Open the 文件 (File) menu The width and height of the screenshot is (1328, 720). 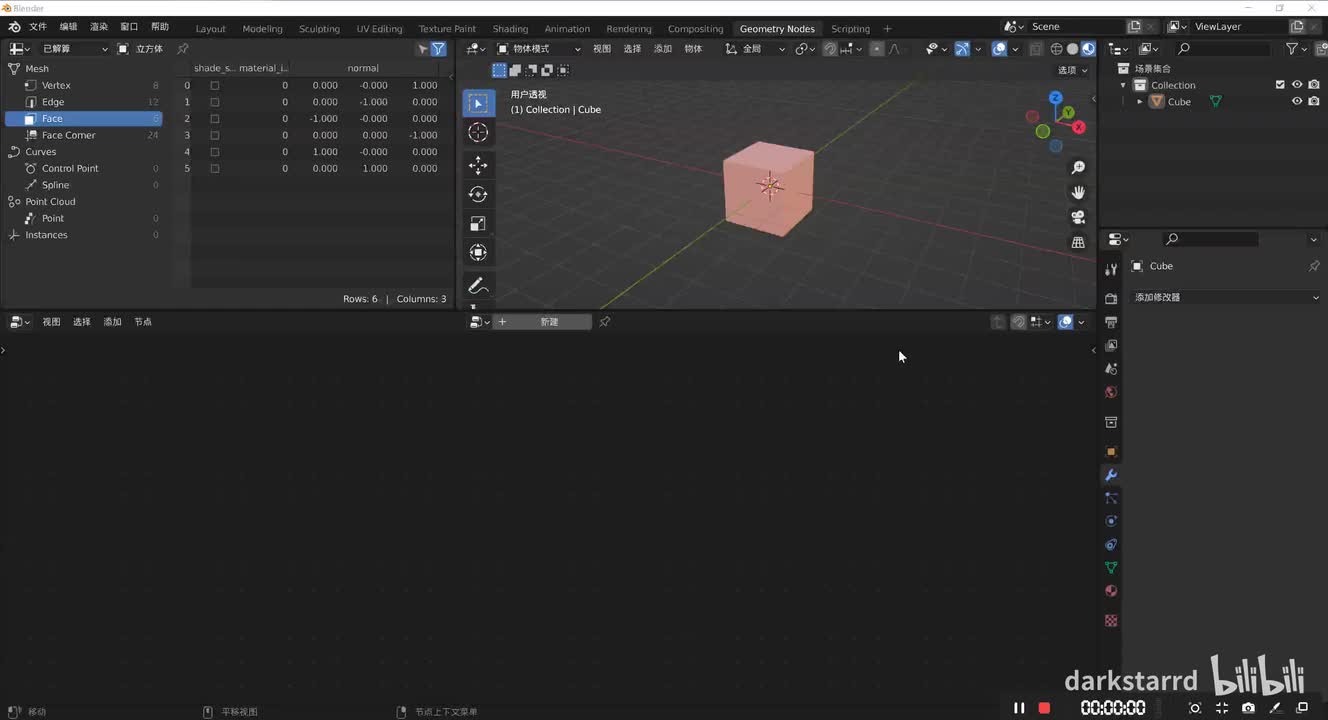pos(38,26)
